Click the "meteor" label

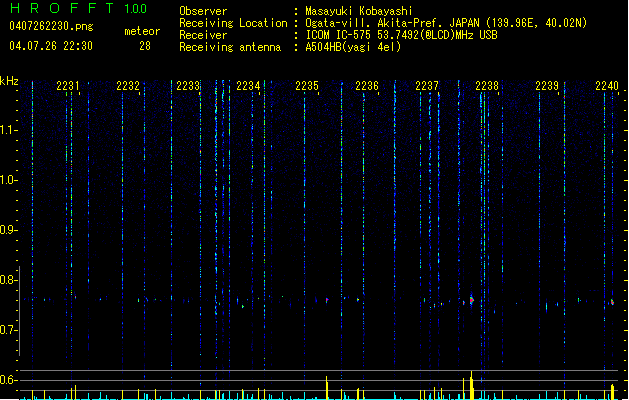[142, 31]
